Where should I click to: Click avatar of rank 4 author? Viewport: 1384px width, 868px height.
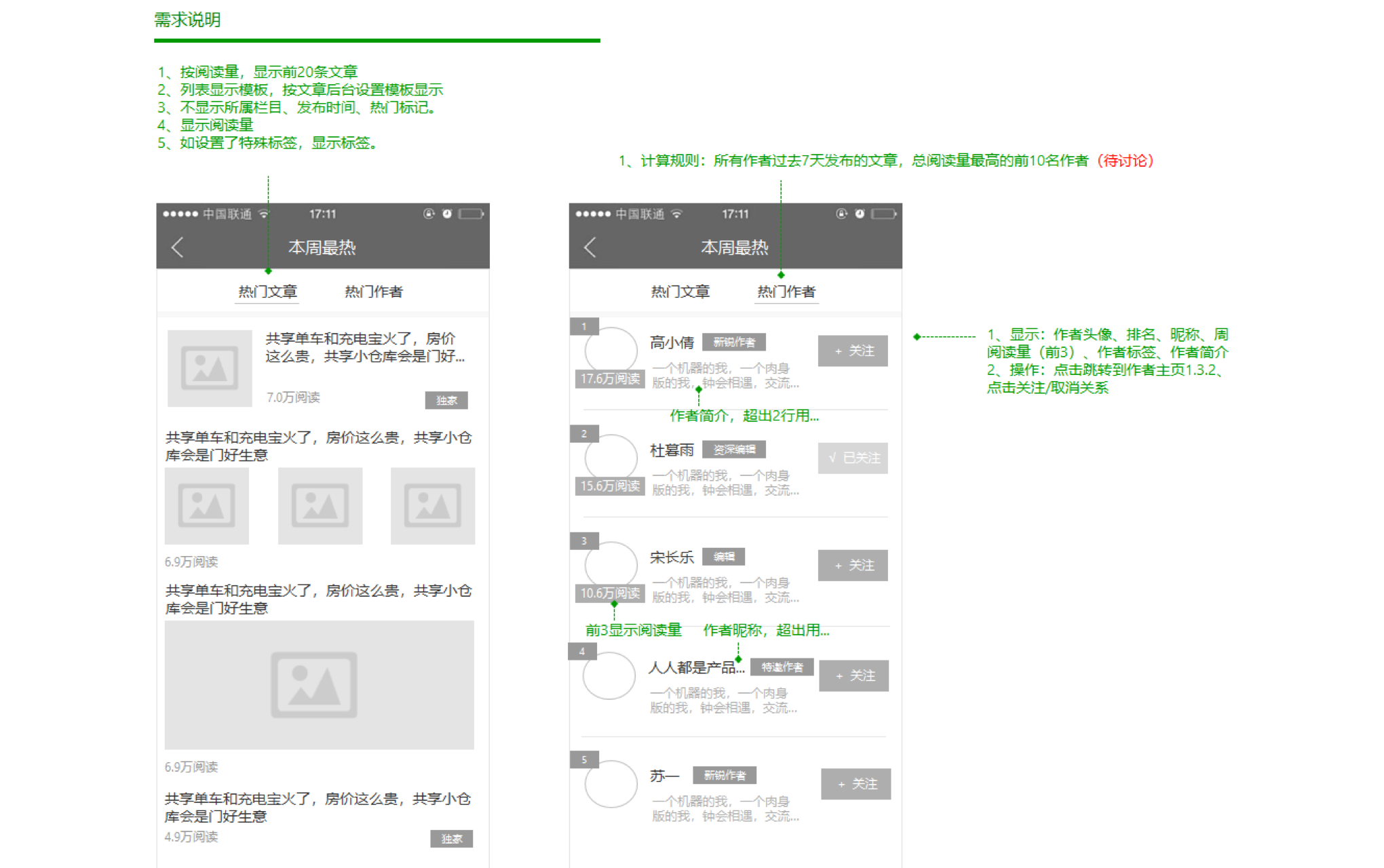(x=609, y=675)
